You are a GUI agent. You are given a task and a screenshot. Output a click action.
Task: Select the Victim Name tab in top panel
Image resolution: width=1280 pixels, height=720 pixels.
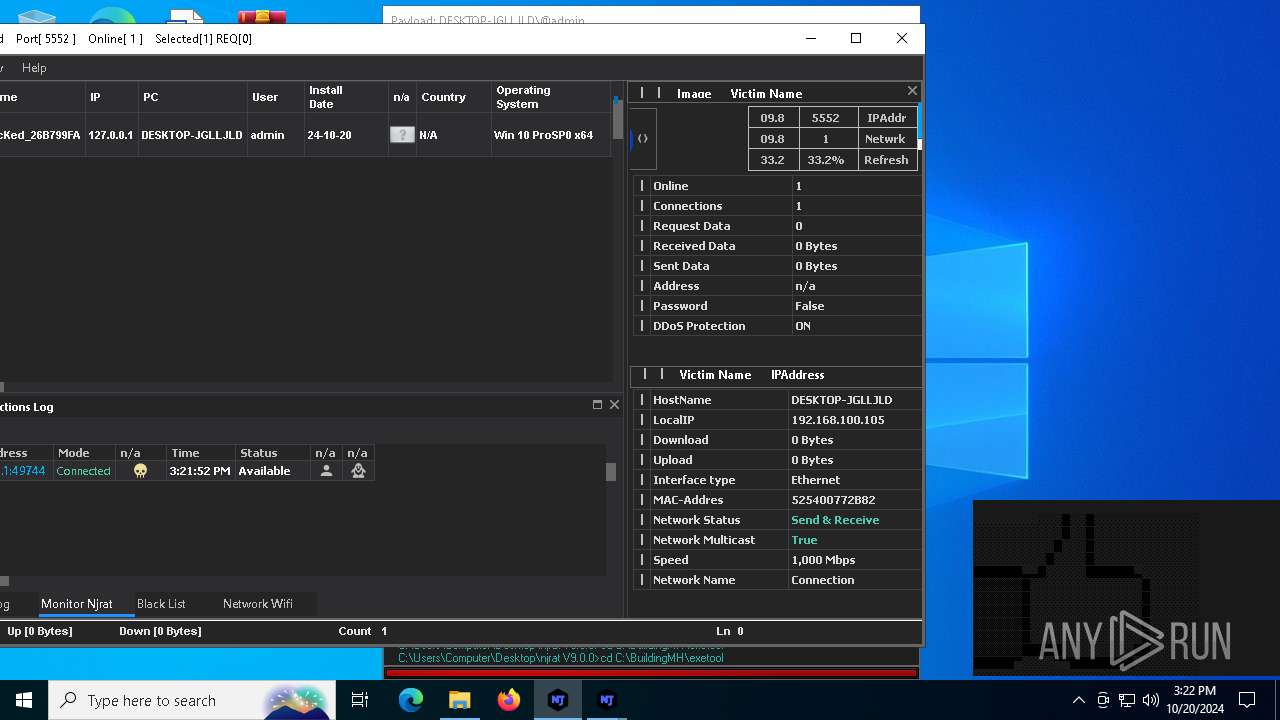click(x=766, y=94)
